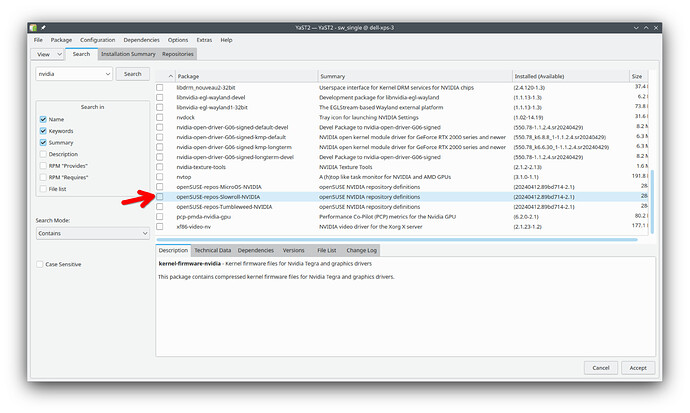Click the pin window icon in title bar
The width and height of the screenshot is (690, 413).
coord(43,28)
